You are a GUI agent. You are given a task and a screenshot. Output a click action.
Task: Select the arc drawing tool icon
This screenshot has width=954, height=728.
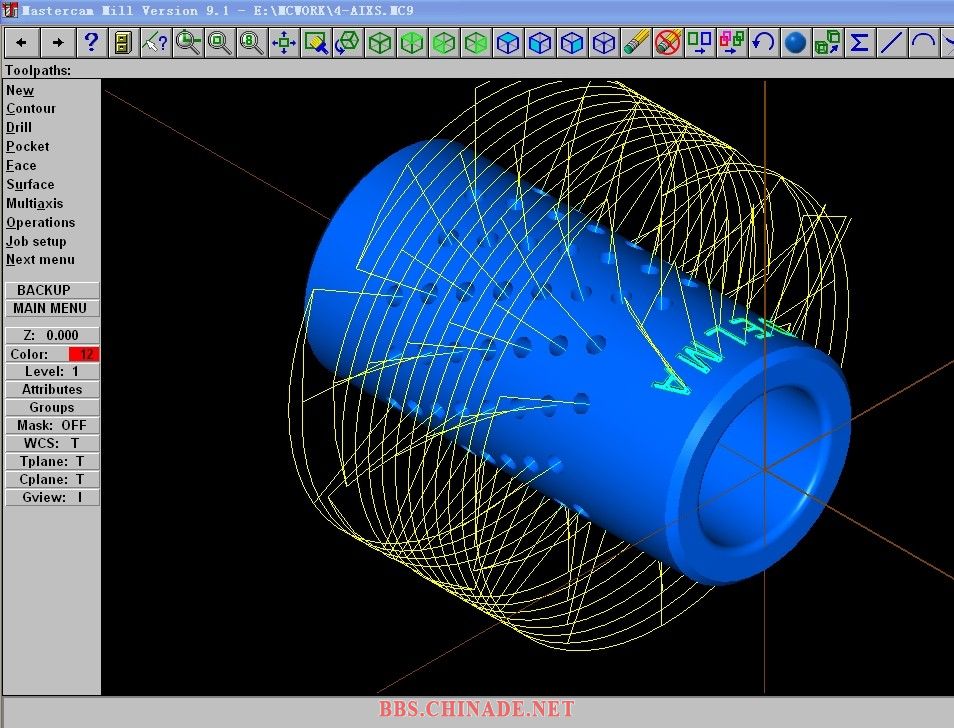point(923,42)
